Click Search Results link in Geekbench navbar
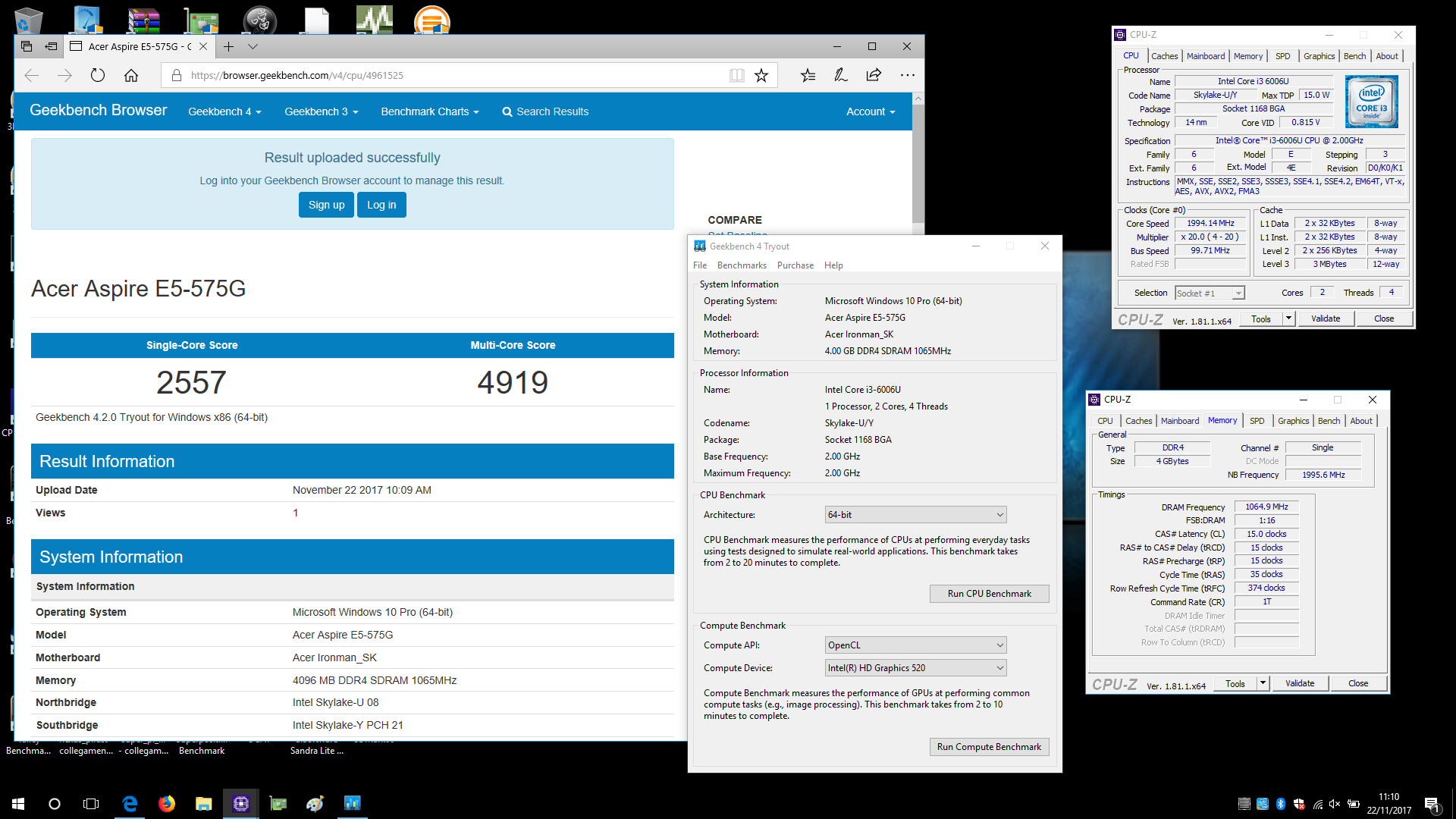The width and height of the screenshot is (1456, 819). click(545, 111)
